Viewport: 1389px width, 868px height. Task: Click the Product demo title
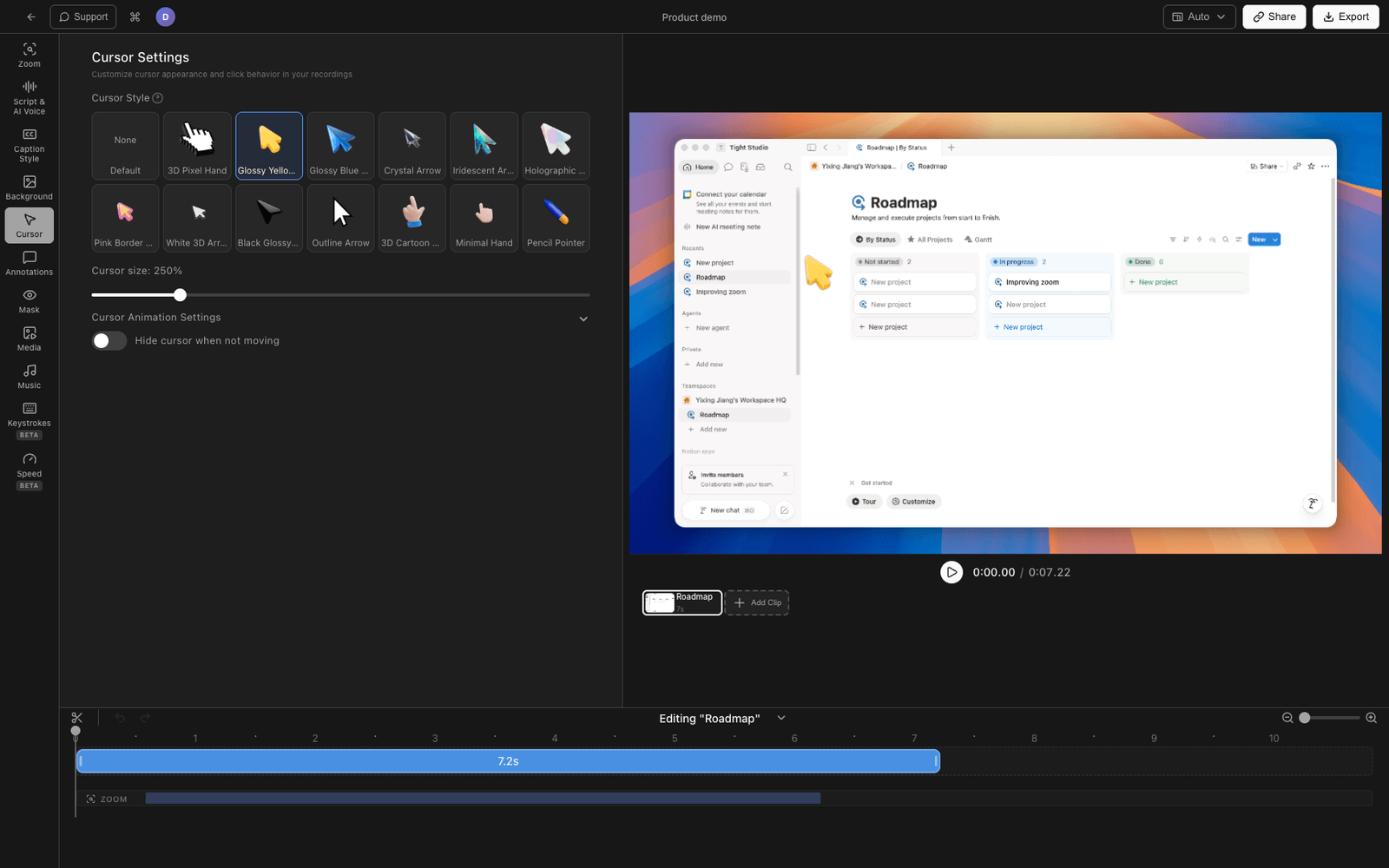(x=694, y=17)
